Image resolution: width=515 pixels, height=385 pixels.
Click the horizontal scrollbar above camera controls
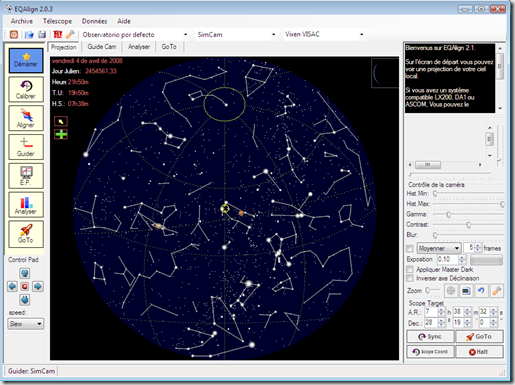tap(445, 165)
